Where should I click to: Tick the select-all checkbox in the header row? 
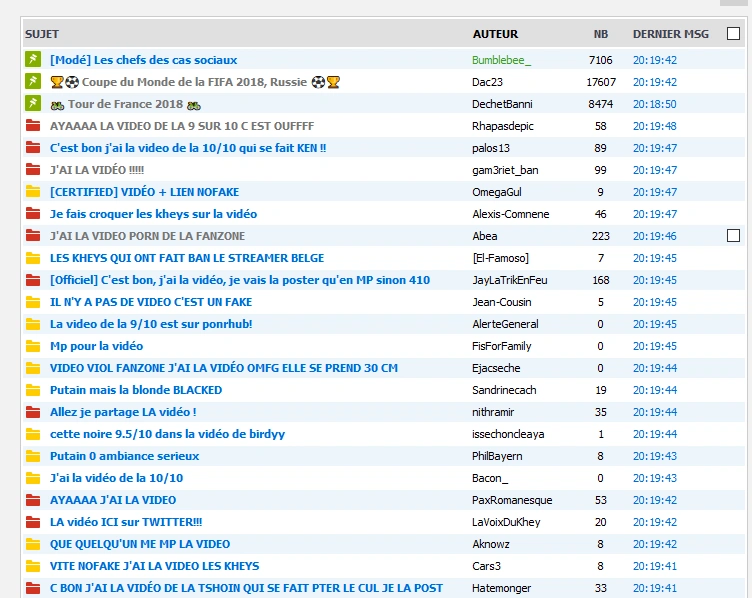(x=733, y=34)
